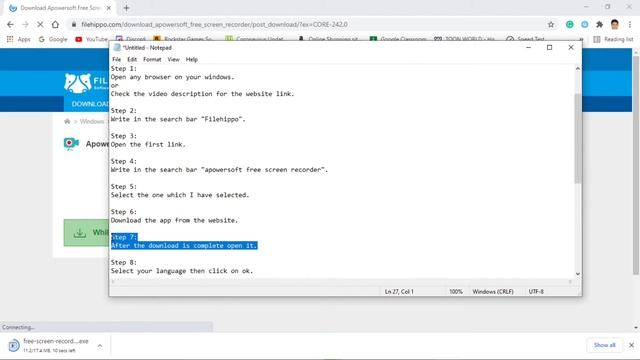Click the "Select your language then click on ok." line
This screenshot has width=640, height=360.
(x=182, y=271)
